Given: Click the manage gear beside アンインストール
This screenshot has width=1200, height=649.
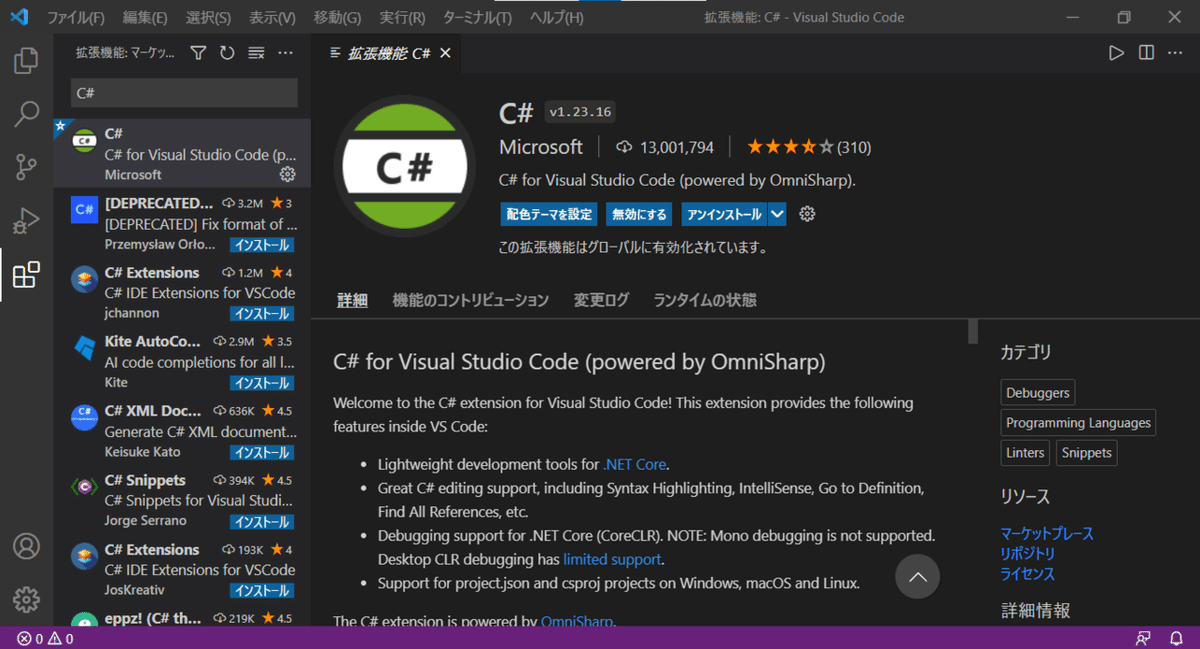Looking at the screenshot, I should click(x=808, y=214).
